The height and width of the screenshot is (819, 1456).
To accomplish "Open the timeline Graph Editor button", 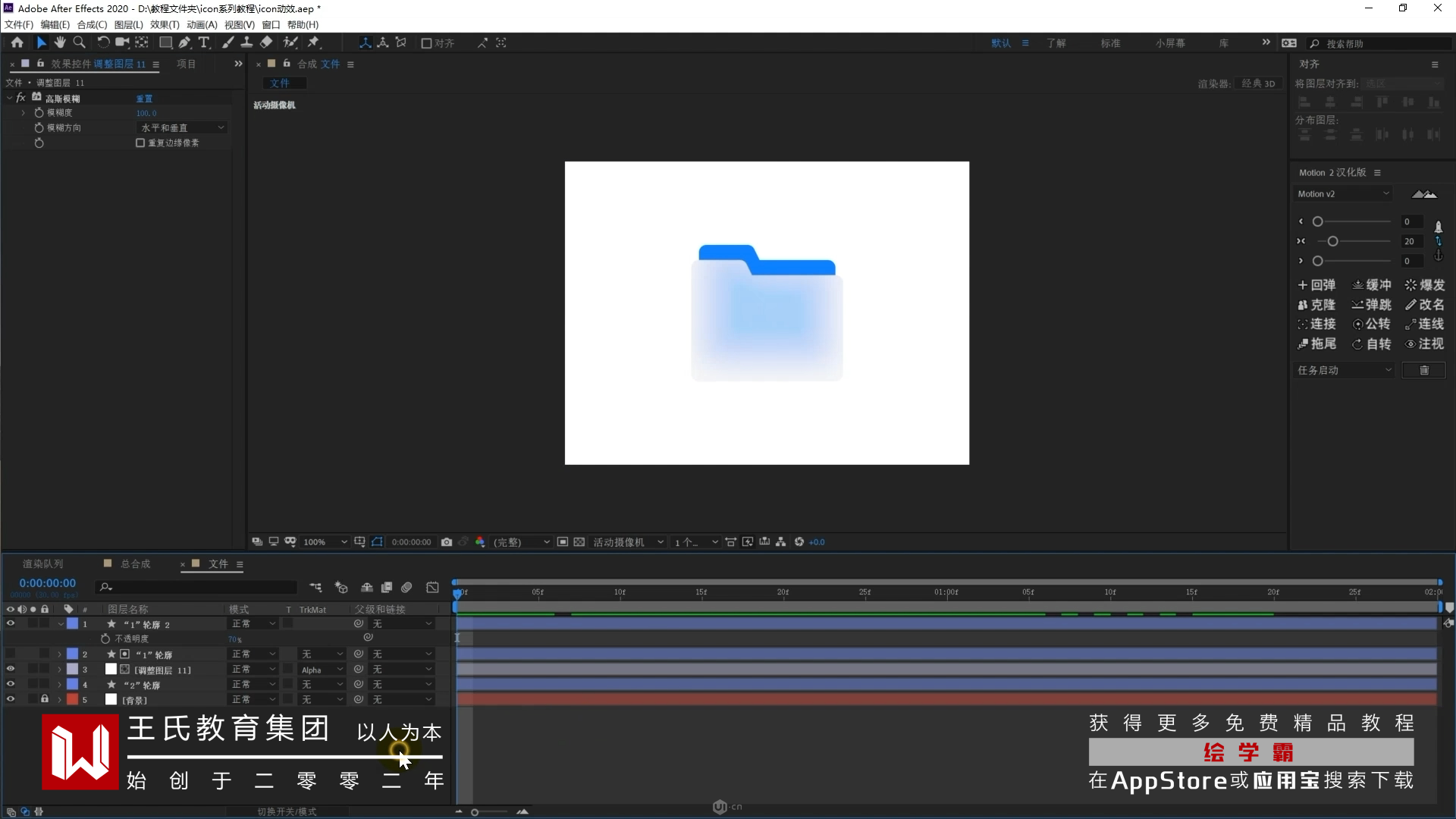I will [x=432, y=588].
